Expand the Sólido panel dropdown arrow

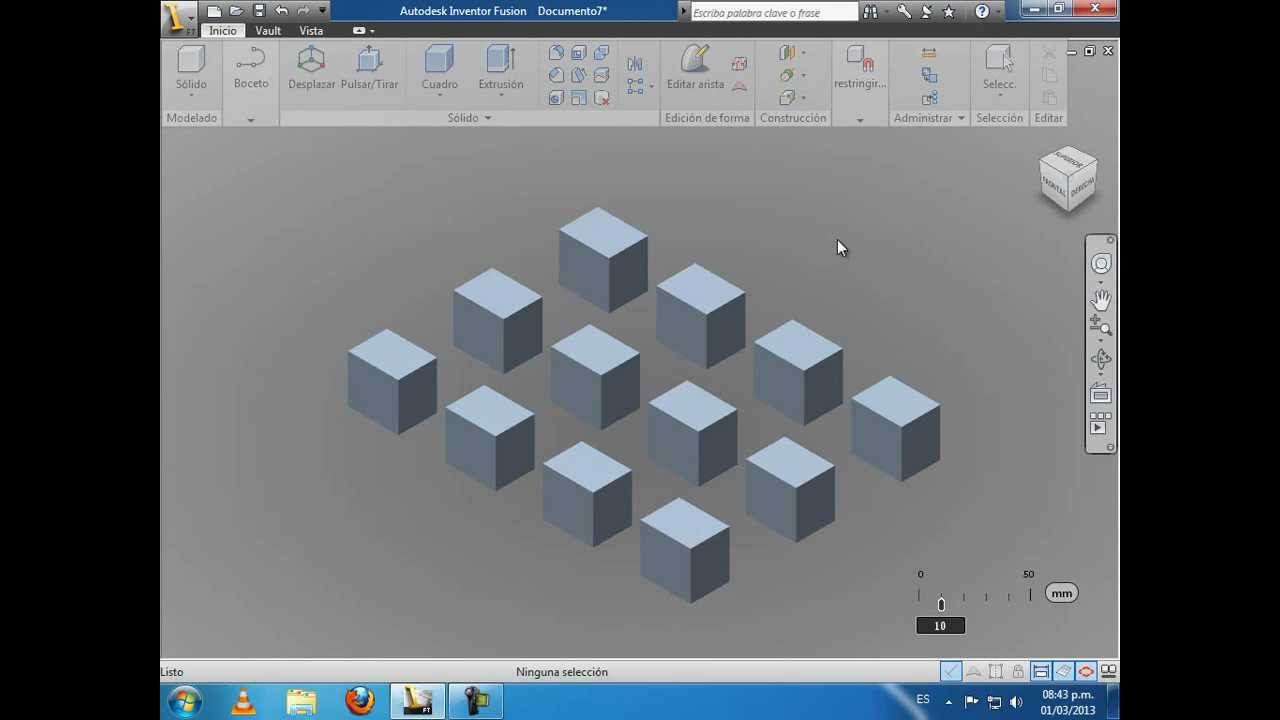coord(488,118)
